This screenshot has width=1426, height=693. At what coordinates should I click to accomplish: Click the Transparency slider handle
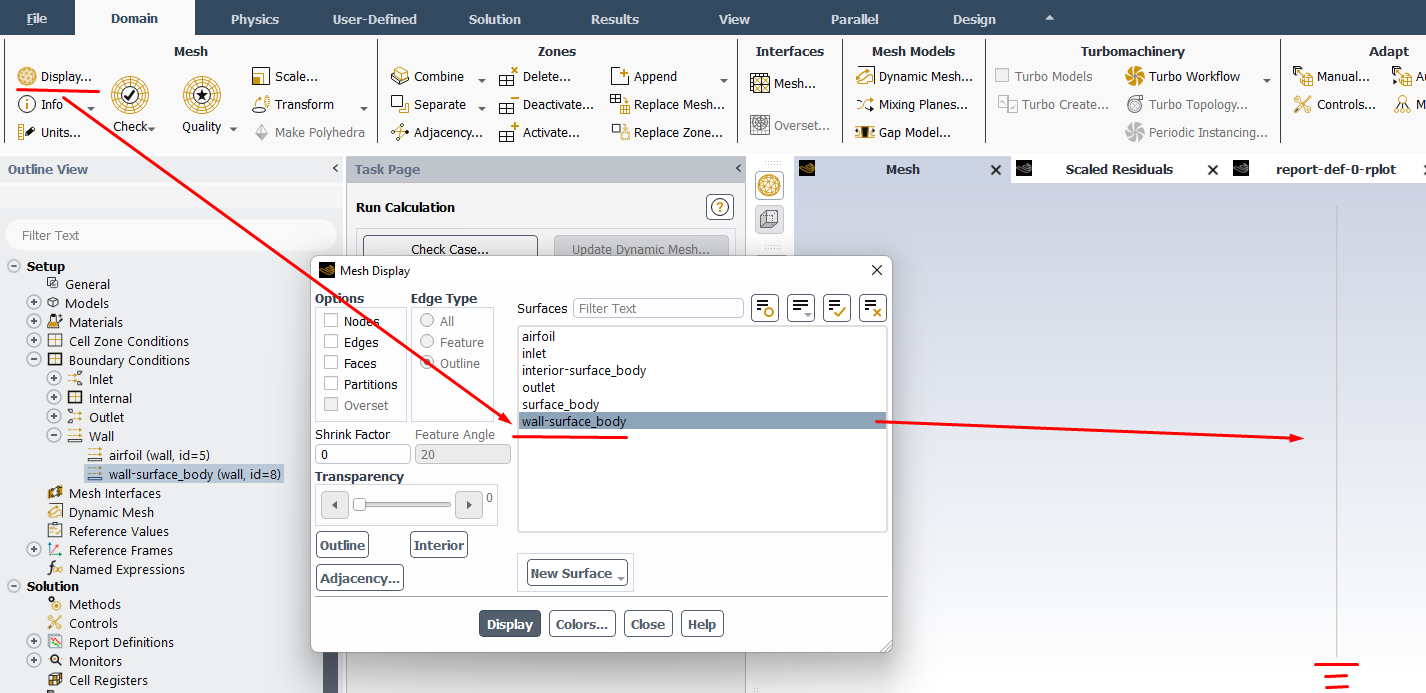[x=359, y=505]
